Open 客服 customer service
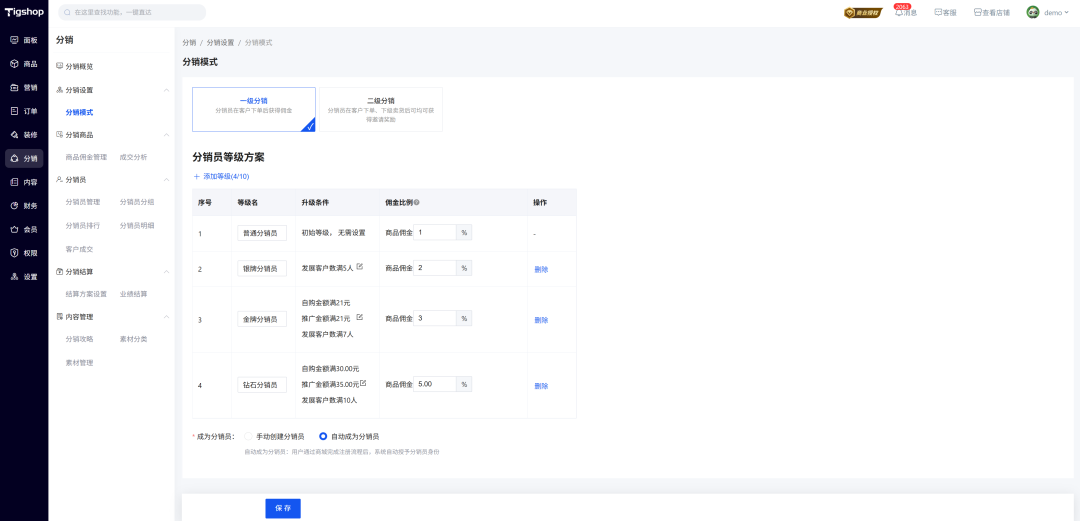 click(945, 12)
